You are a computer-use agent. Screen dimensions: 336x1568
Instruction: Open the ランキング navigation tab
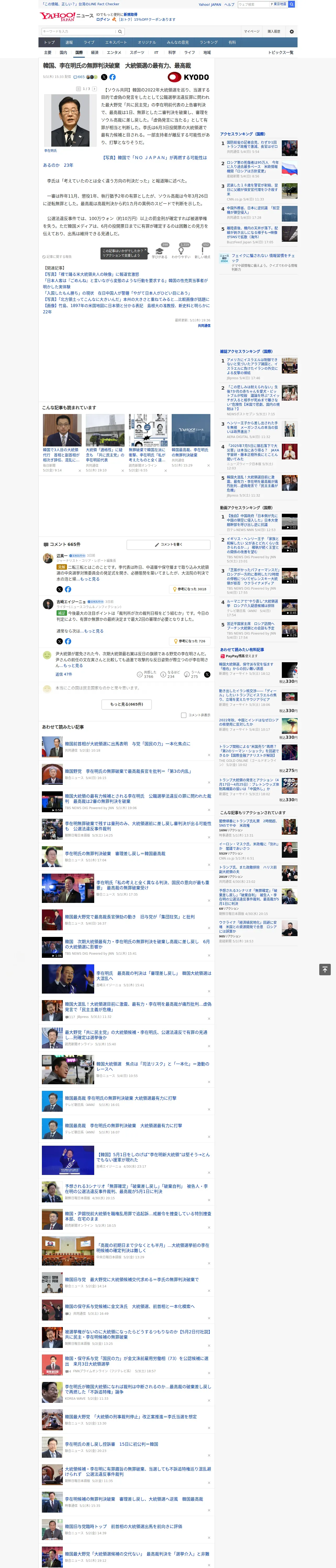click(209, 43)
